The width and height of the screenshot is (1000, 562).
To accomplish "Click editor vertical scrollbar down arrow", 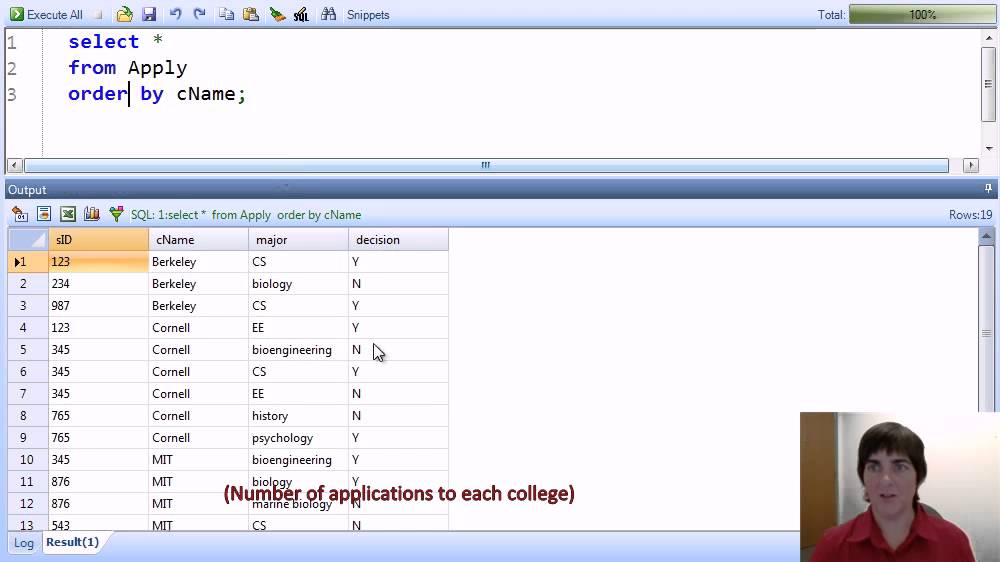I will click(x=989, y=149).
